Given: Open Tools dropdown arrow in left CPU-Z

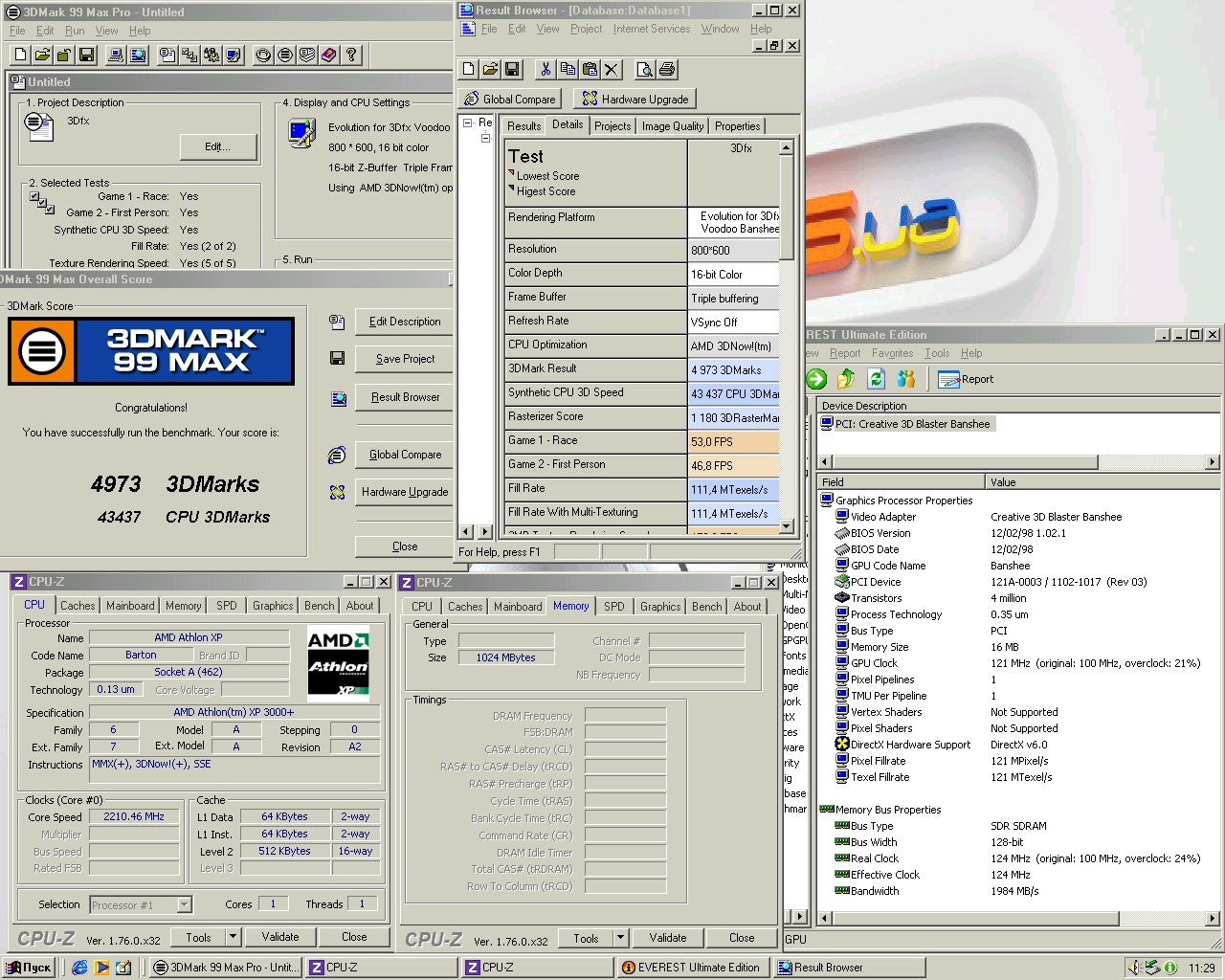Looking at the screenshot, I should 233,937.
